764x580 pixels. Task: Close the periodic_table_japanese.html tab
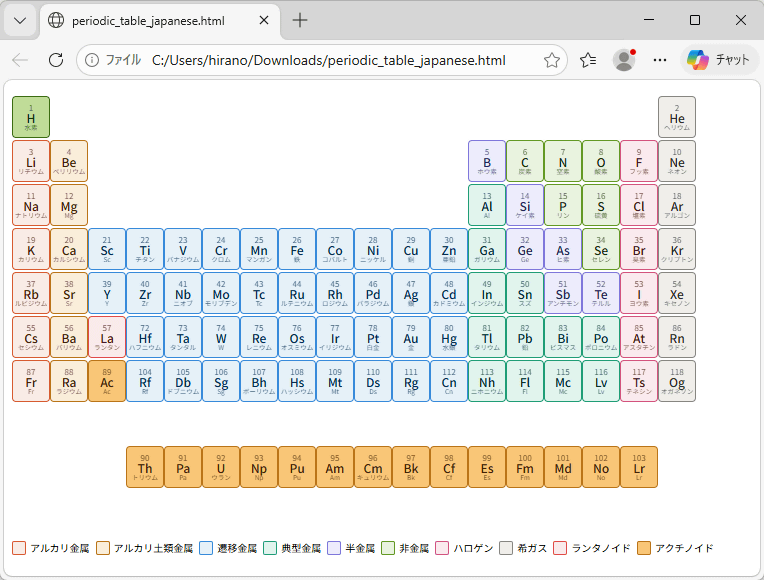pos(262,20)
